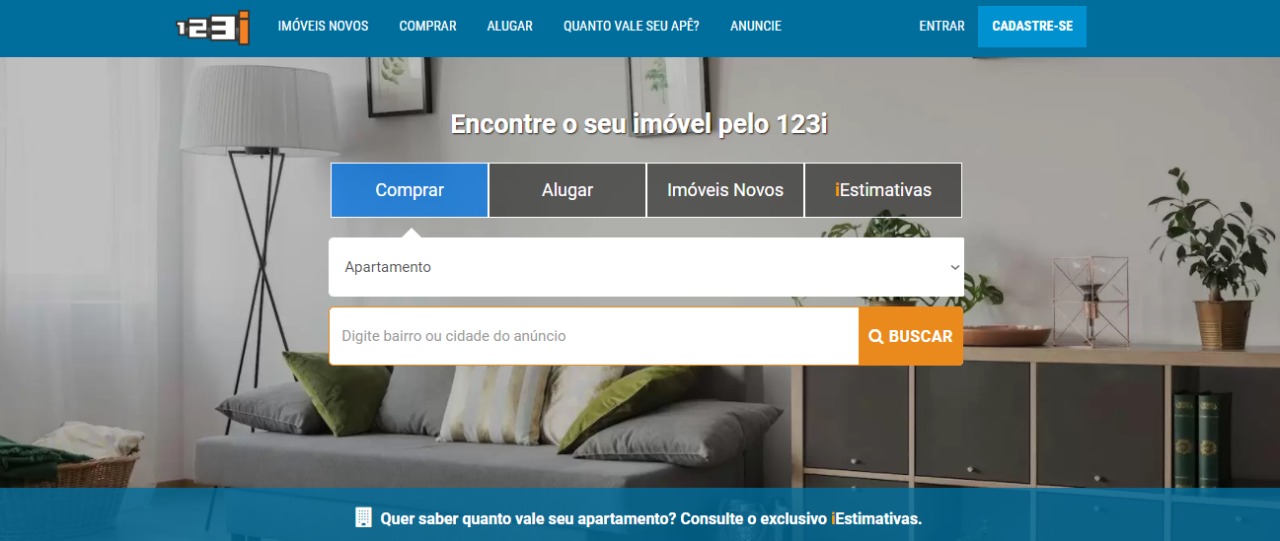1280x541 pixels.
Task: Go to Alugar in the top navigation
Action: (510, 26)
